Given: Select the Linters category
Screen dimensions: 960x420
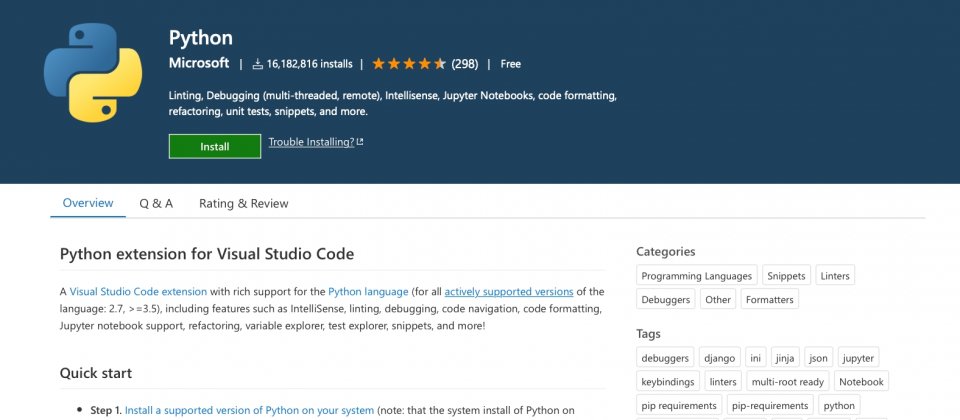Looking at the screenshot, I should click(835, 276).
